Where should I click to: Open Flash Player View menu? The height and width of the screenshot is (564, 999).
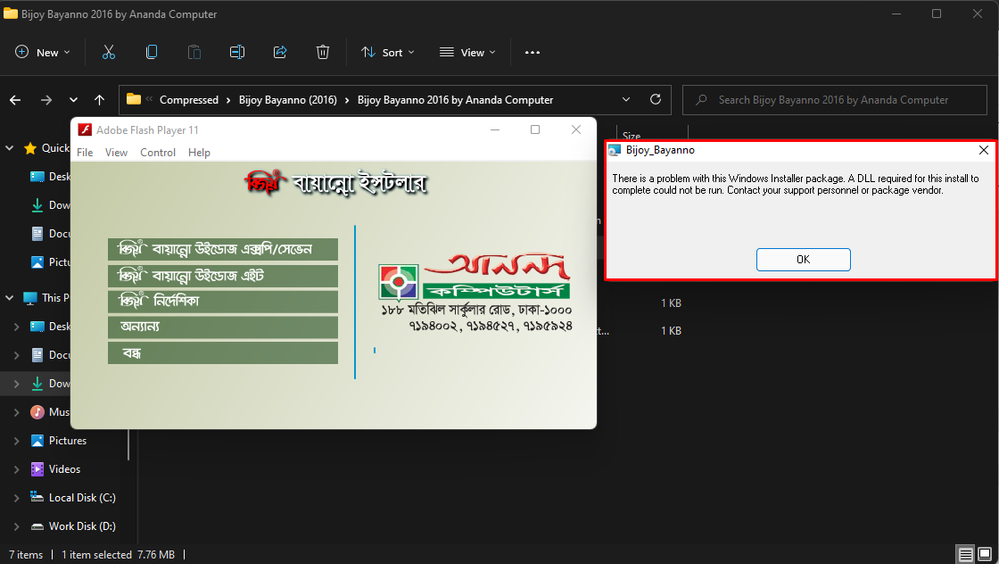pos(116,152)
